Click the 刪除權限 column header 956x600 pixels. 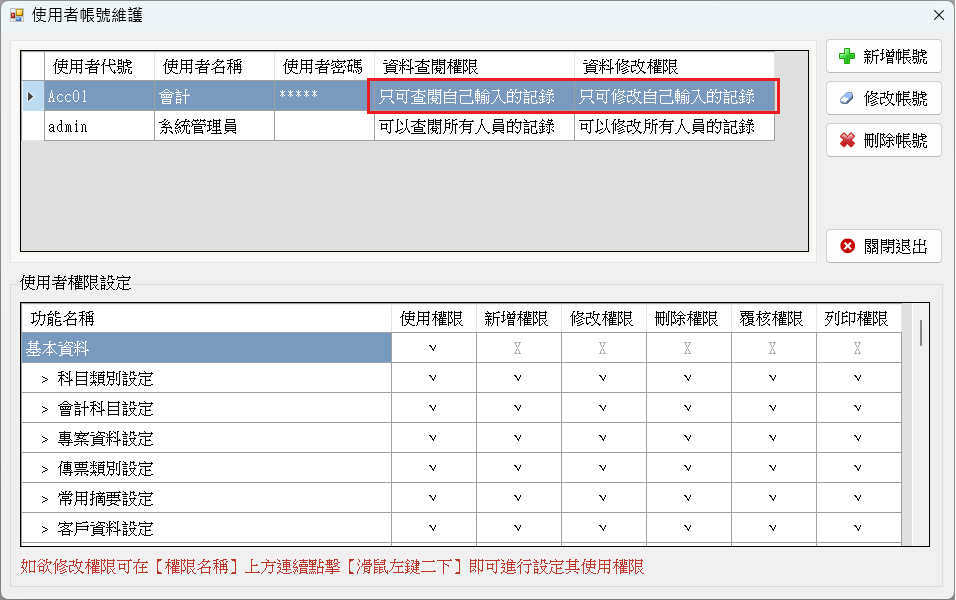[x=688, y=318]
